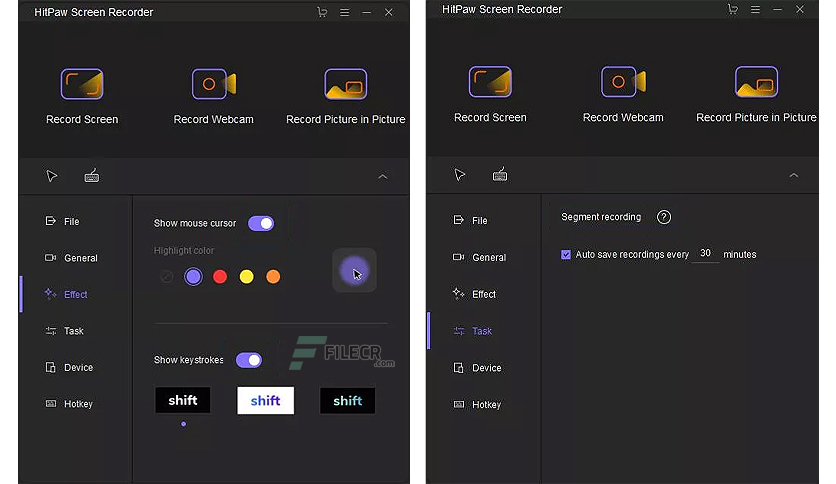Minimize the right HitPaw window

pyautogui.click(x=777, y=10)
